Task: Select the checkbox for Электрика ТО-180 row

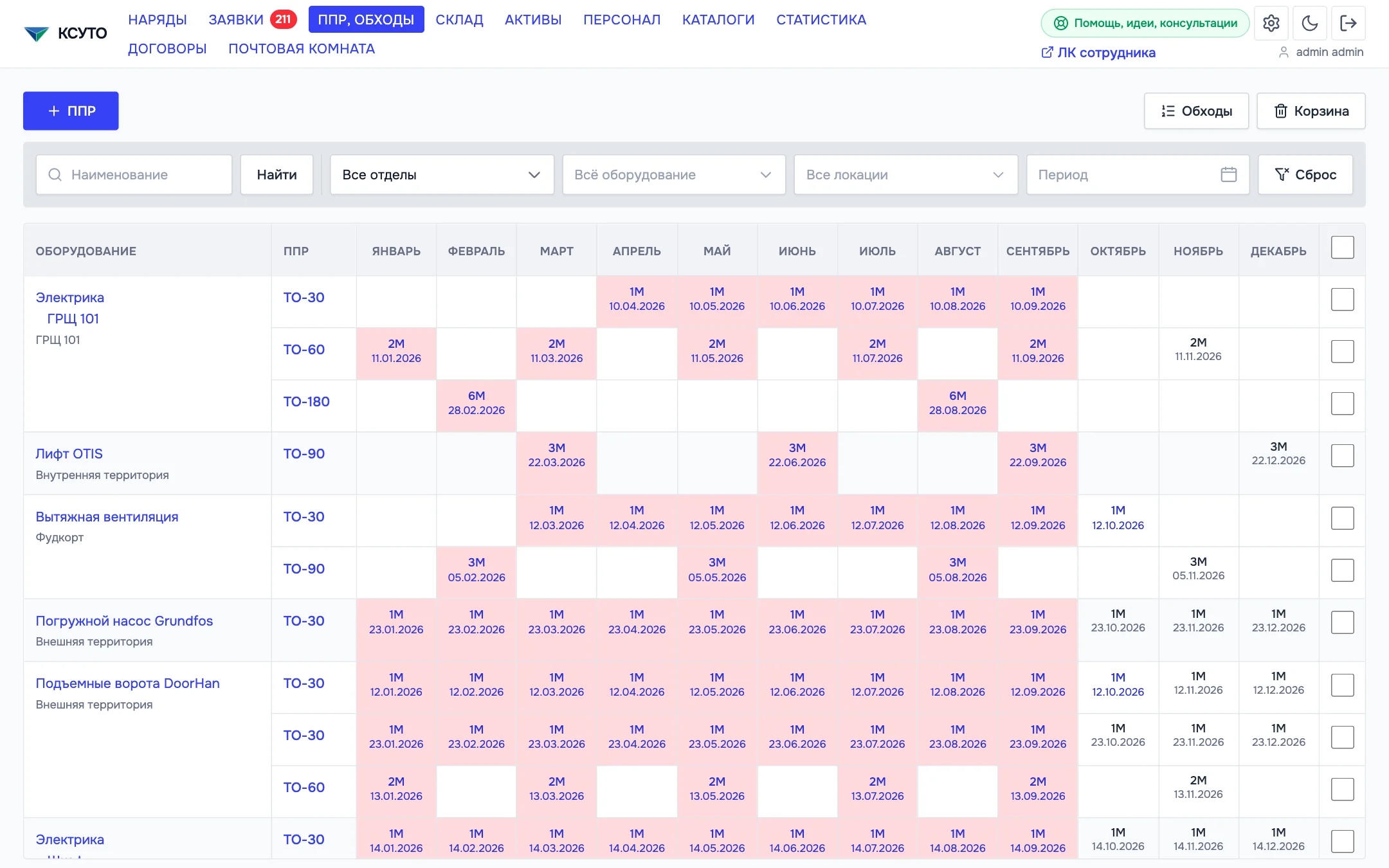Action: (1342, 404)
